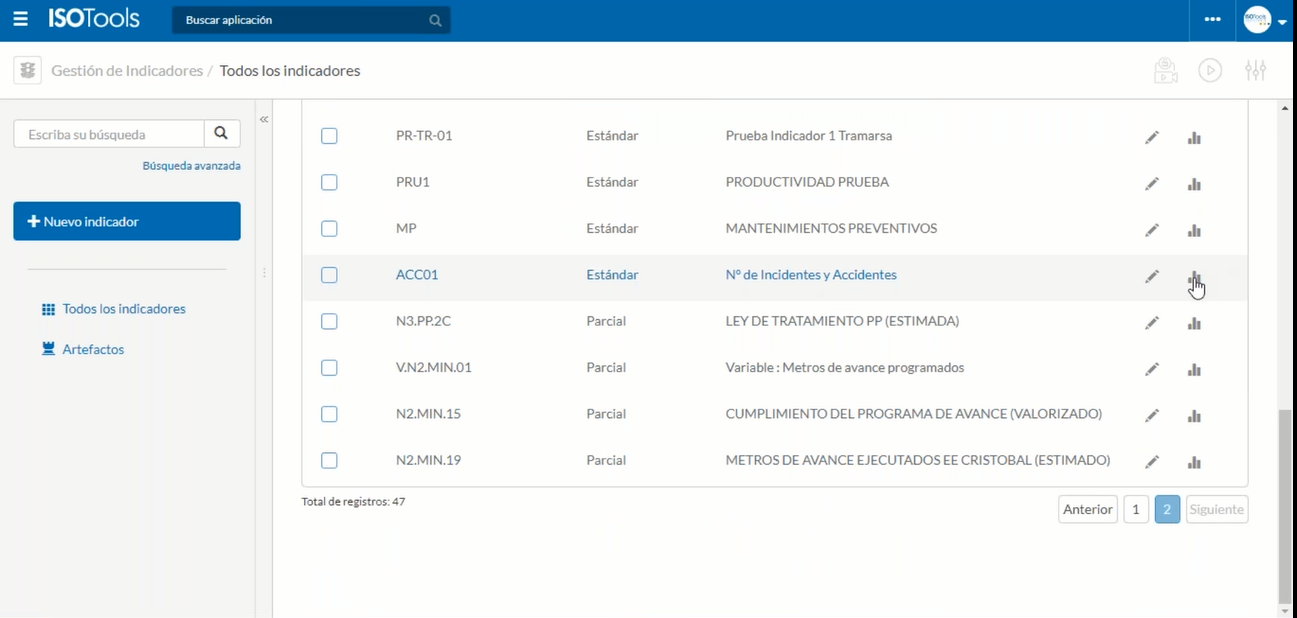Click the play tutorial icon in header

tap(1210, 71)
